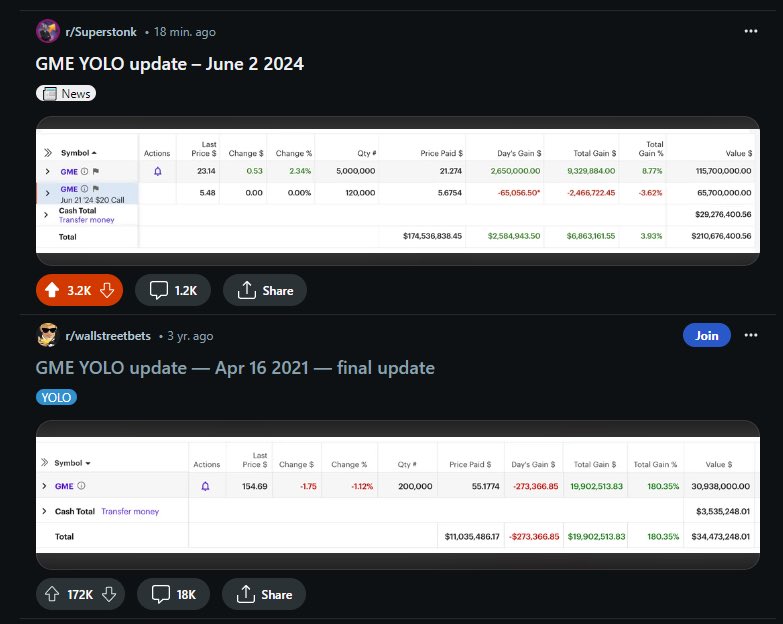Screen dimensions: 783x624
Task: Upvote the June 2 2024 post
Action: click(x=52, y=290)
